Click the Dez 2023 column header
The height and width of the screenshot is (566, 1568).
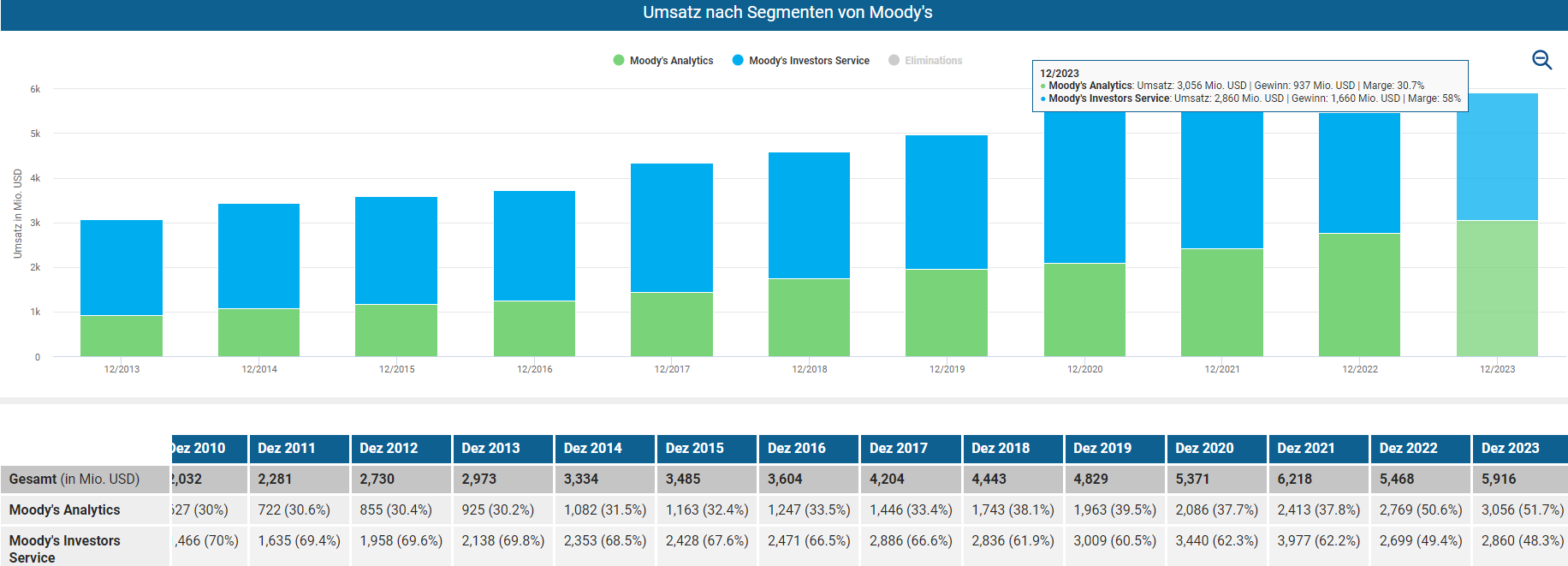(x=1521, y=449)
